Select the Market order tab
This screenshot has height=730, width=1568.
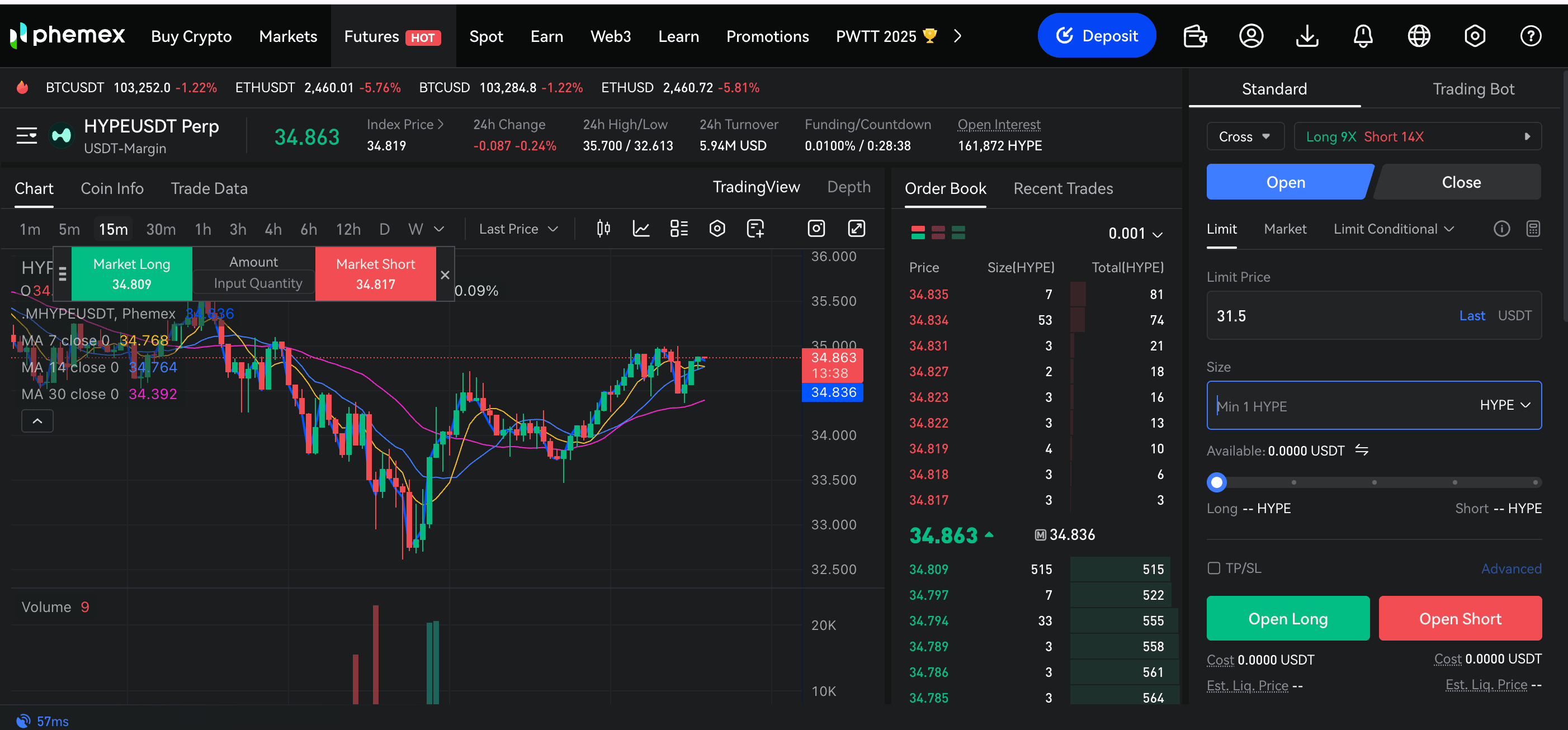point(1285,229)
